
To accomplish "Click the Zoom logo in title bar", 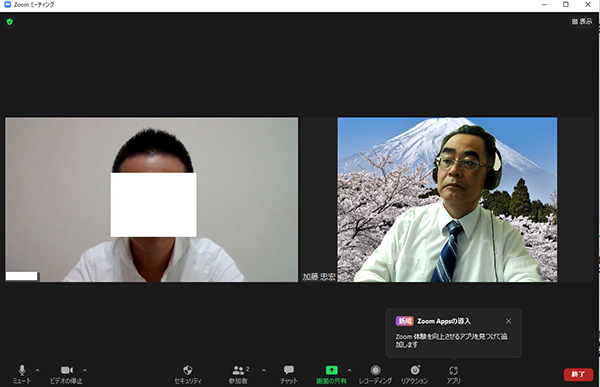I will pyautogui.click(x=7, y=5).
